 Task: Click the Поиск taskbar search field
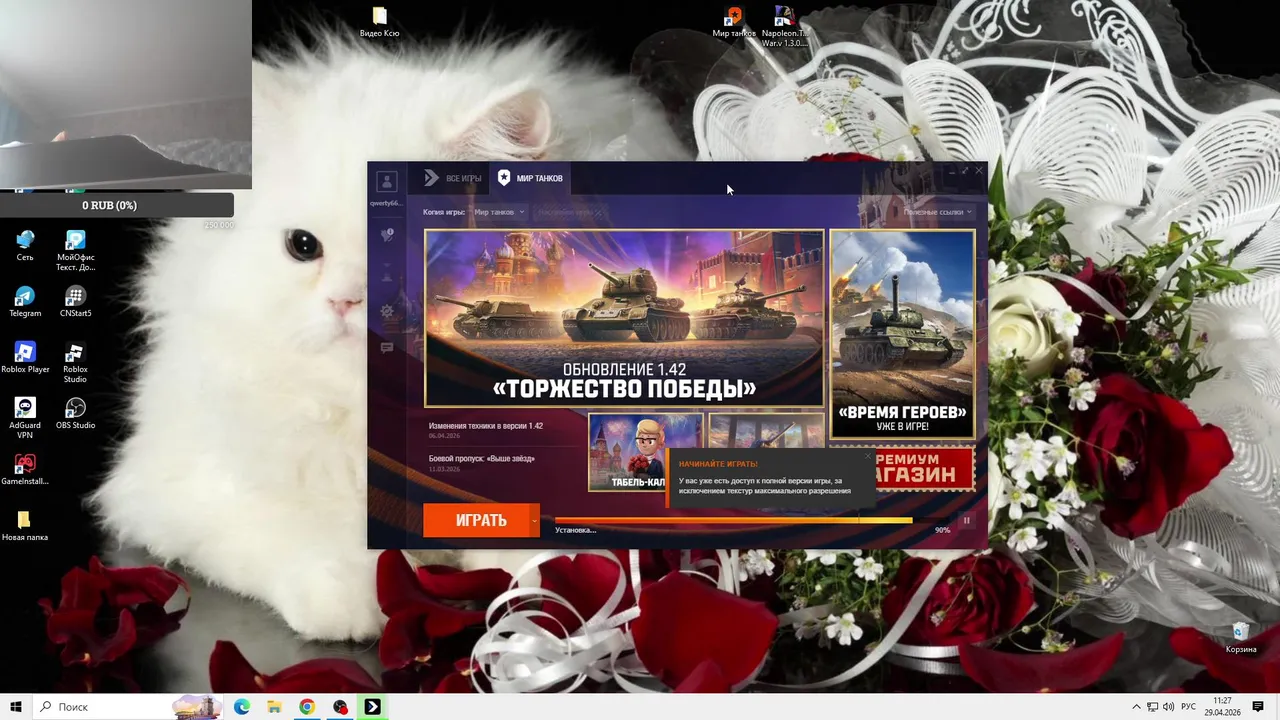point(128,707)
